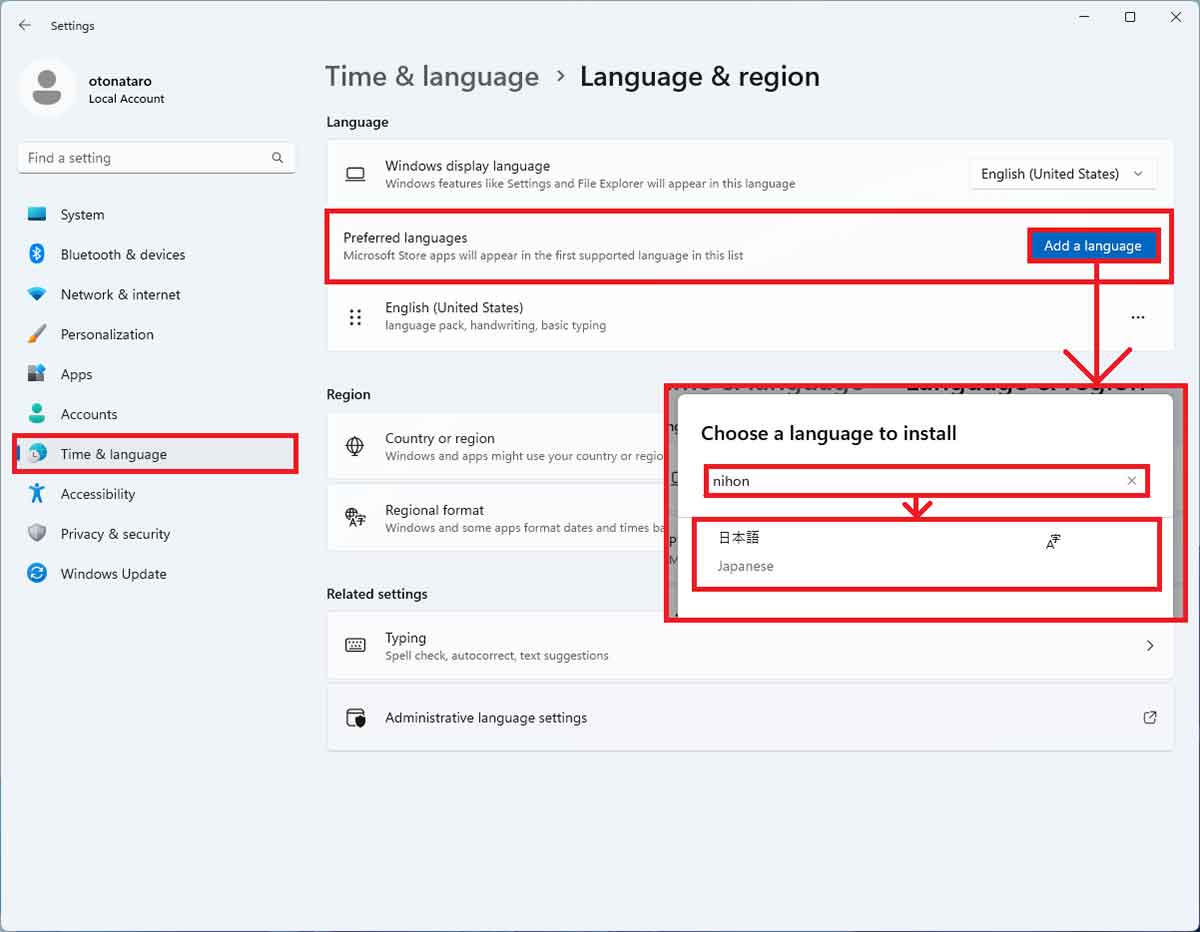Click the otonataro account avatar
Image resolution: width=1200 pixels, height=932 pixels.
point(46,87)
